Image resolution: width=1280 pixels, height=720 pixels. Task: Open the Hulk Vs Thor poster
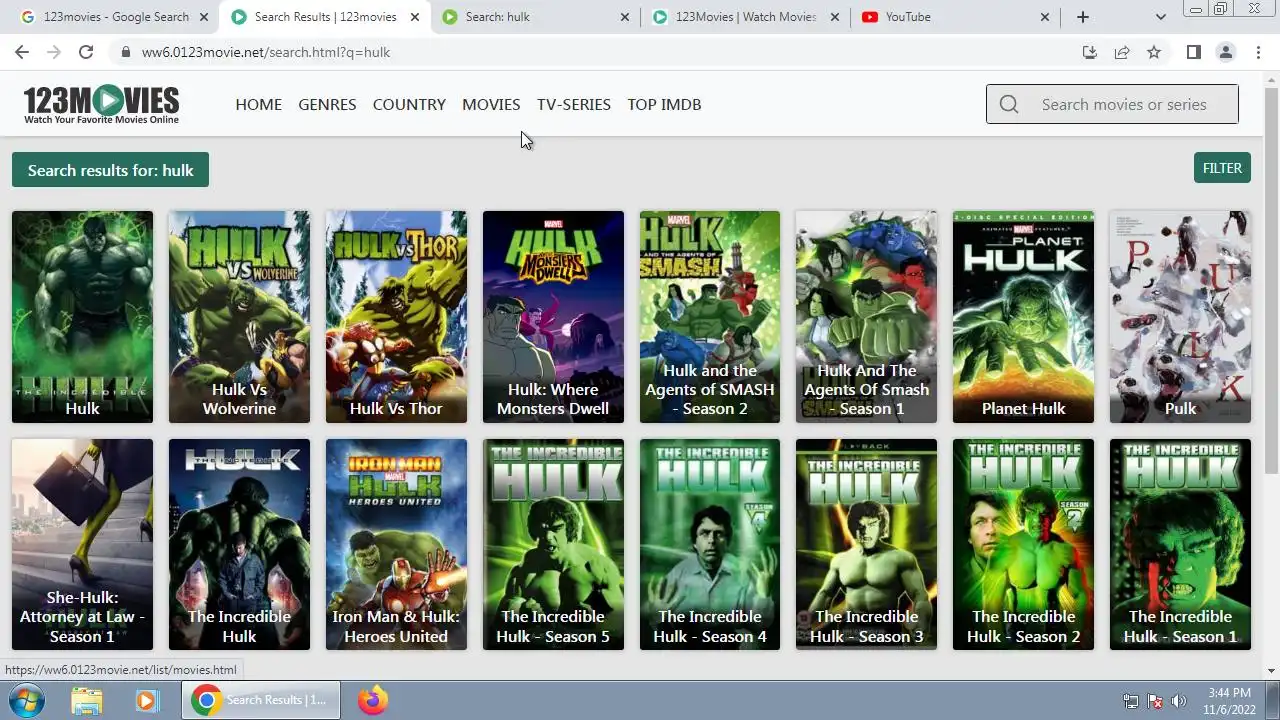tap(396, 317)
